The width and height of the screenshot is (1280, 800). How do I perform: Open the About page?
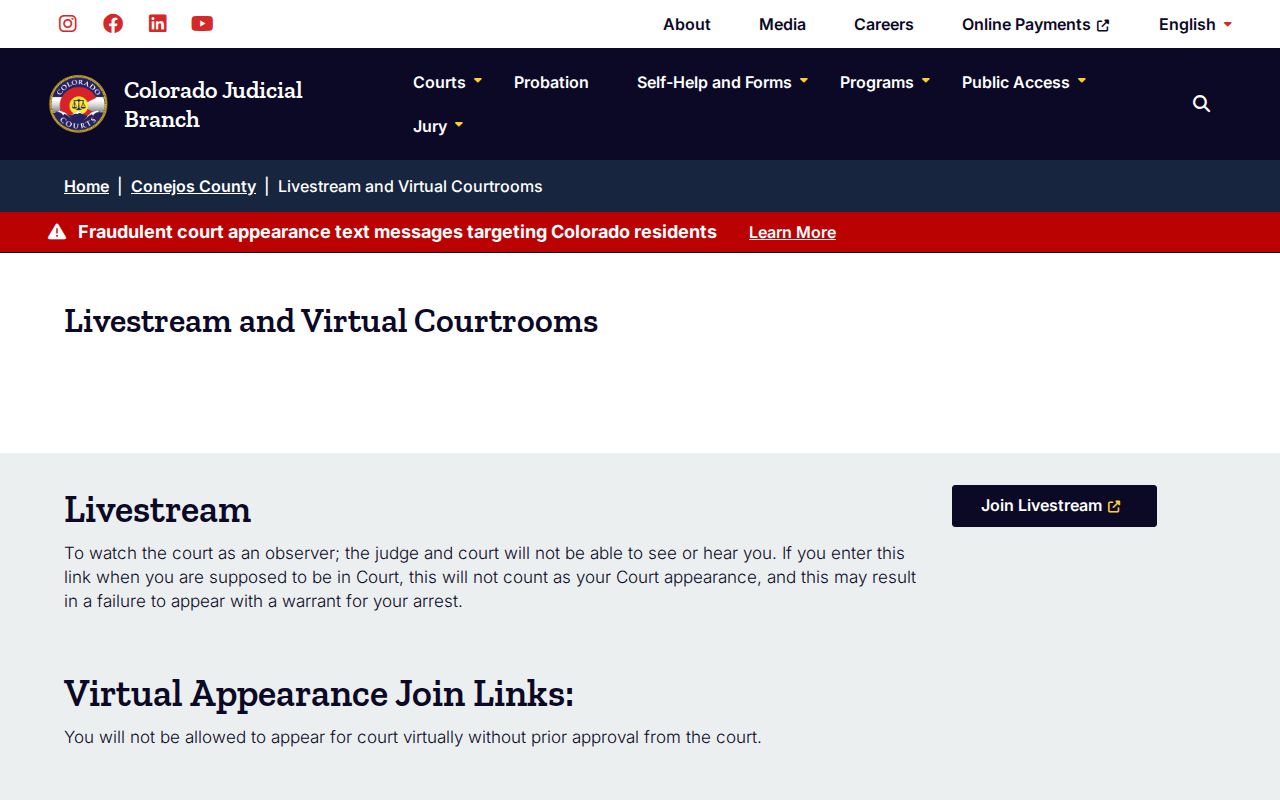tap(687, 24)
